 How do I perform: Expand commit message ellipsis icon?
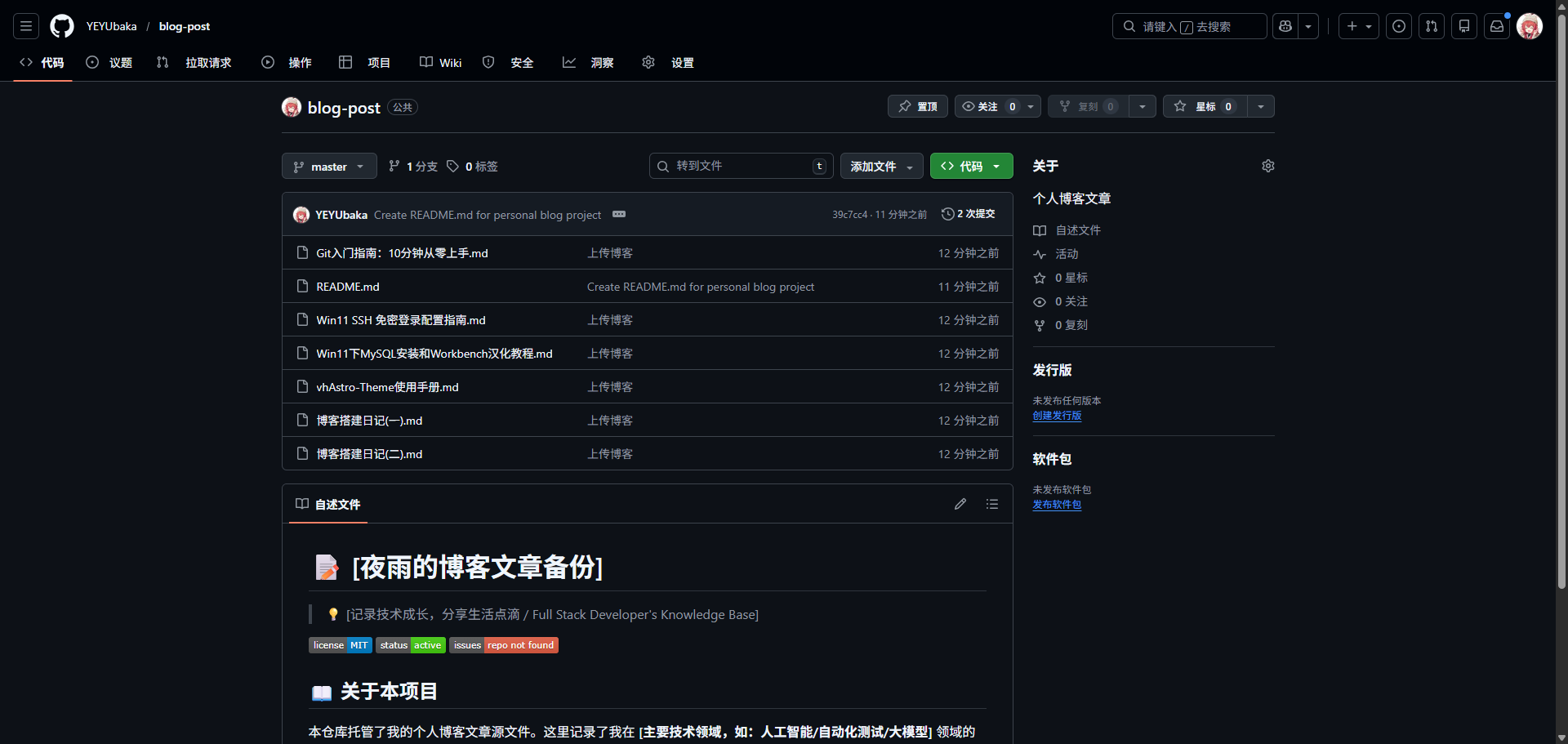[x=619, y=214]
